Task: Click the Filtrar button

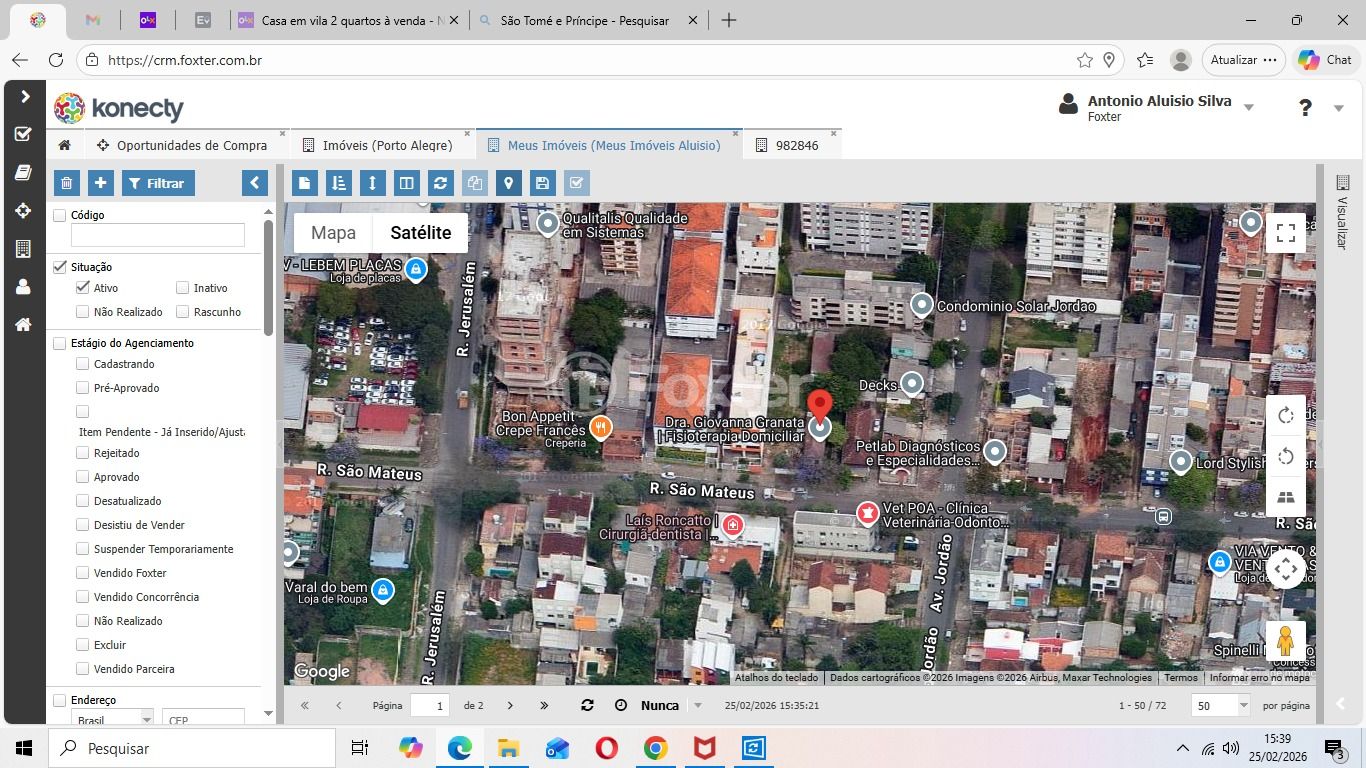Action: pyautogui.click(x=158, y=183)
